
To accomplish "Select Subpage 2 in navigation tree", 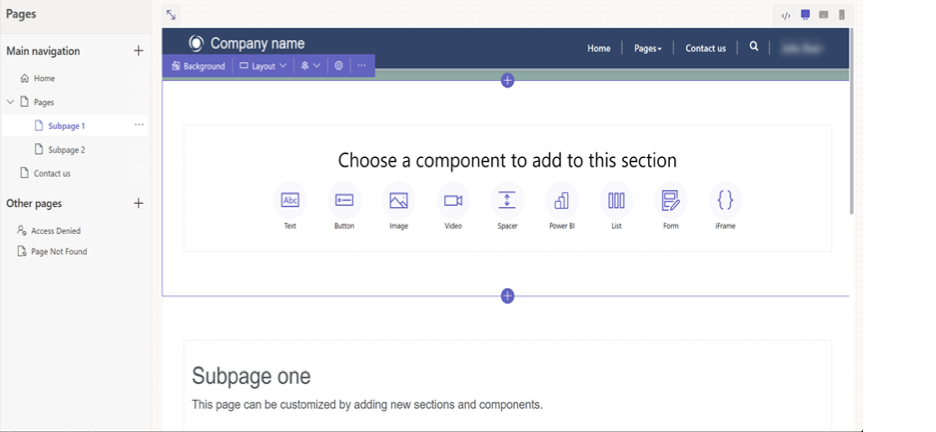I will (66, 150).
